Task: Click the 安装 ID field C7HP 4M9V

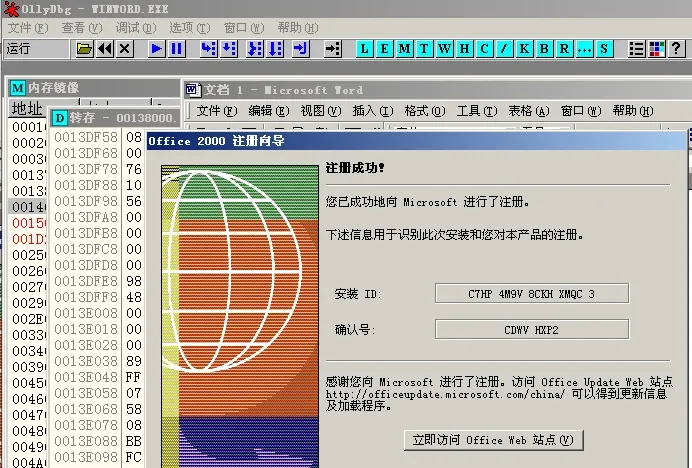Action: (532, 294)
